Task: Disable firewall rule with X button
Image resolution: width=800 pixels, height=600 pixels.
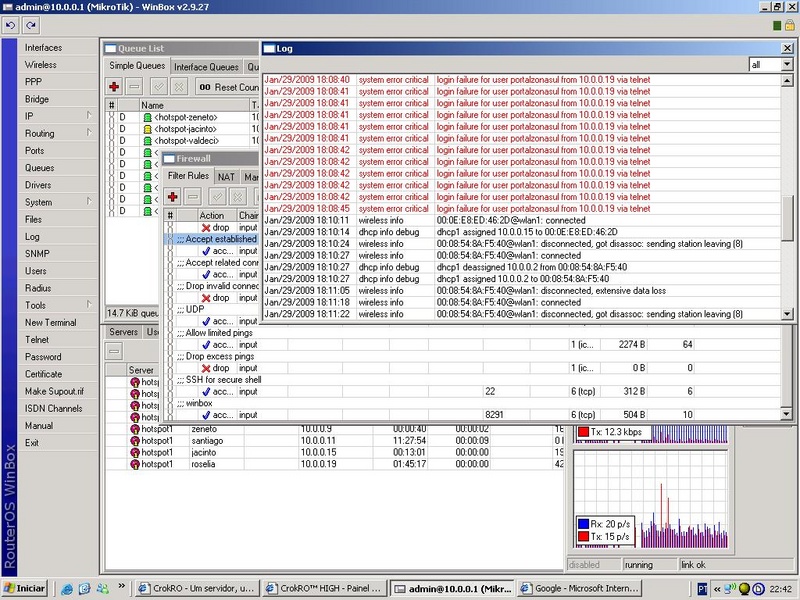Action: [x=238, y=196]
